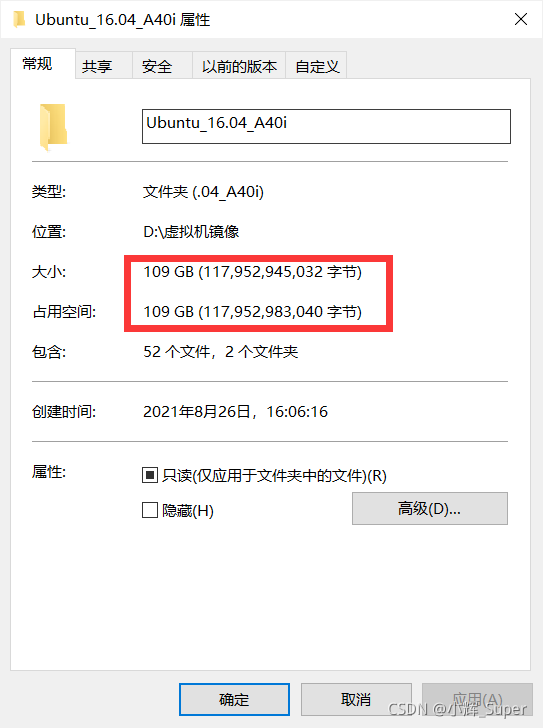Click the 属性: label

tap(49, 472)
